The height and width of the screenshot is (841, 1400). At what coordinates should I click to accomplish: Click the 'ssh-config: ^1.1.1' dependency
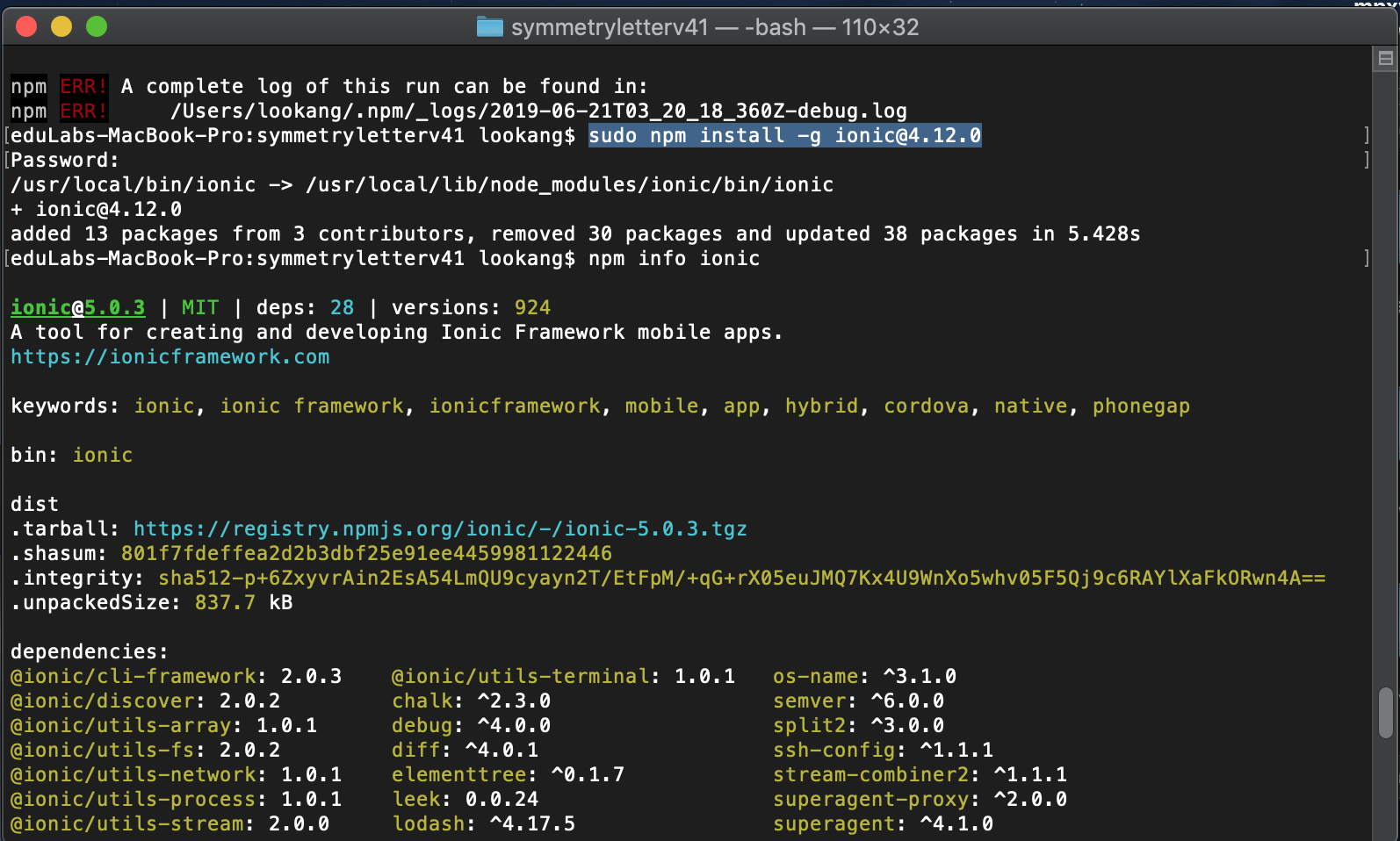pyautogui.click(x=884, y=751)
